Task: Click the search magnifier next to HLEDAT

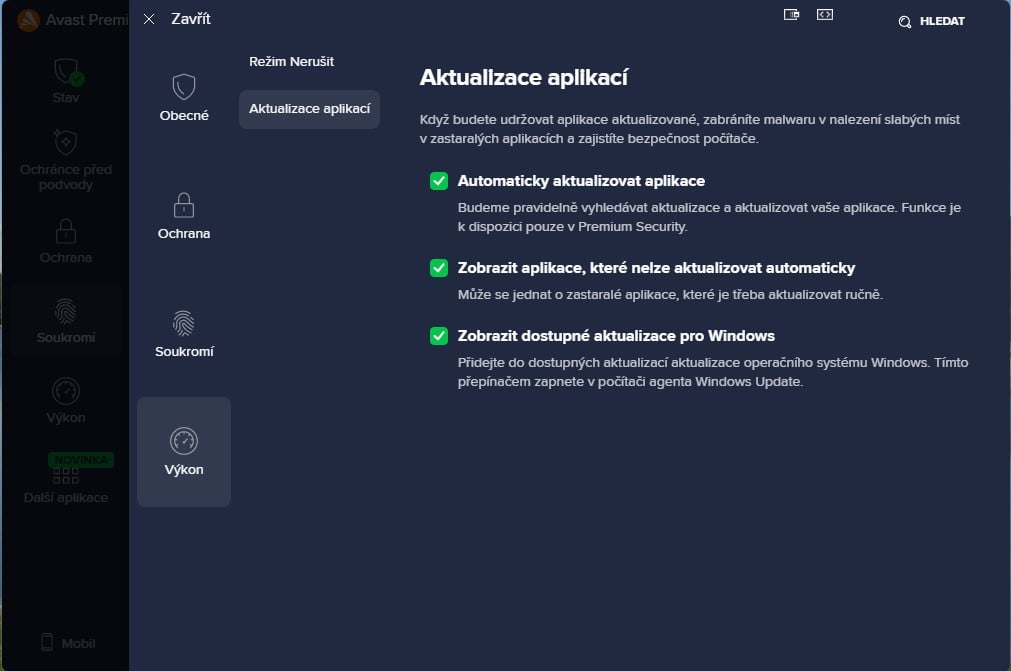Action: coord(904,20)
